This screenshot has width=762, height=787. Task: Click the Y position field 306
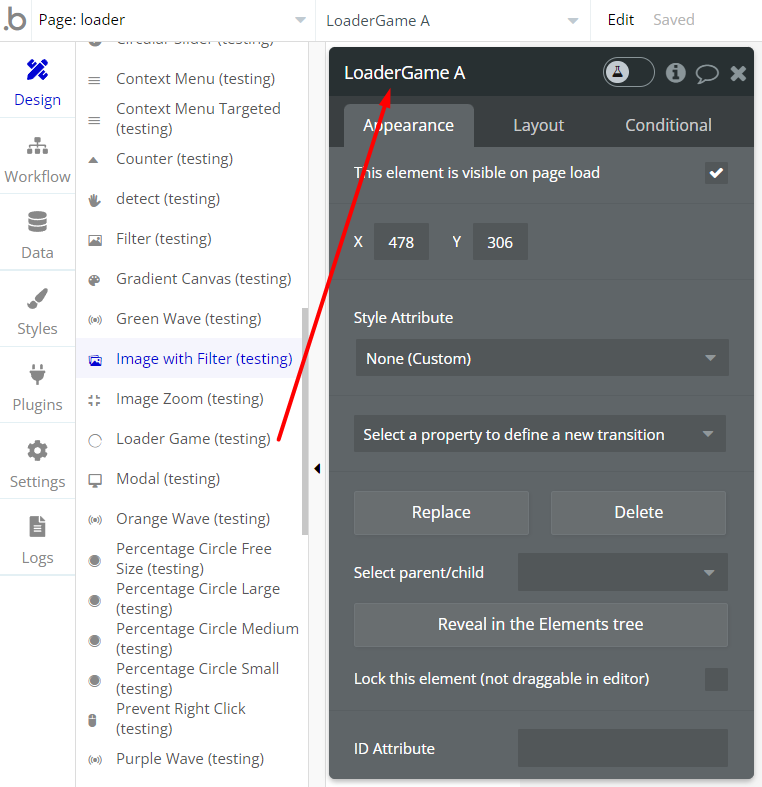pos(500,242)
